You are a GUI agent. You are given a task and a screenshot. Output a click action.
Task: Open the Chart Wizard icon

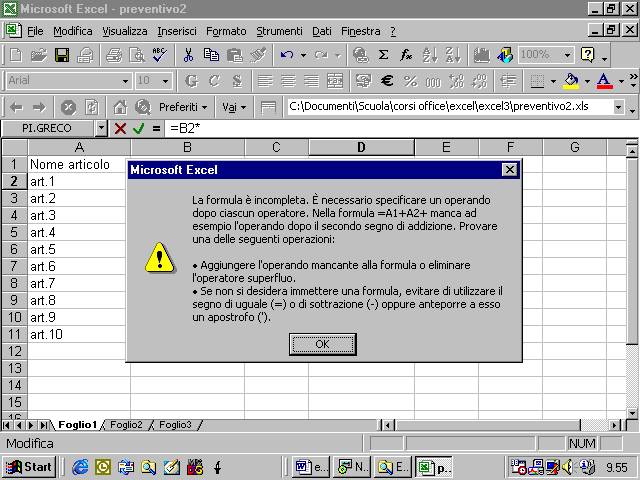[x=481, y=55]
